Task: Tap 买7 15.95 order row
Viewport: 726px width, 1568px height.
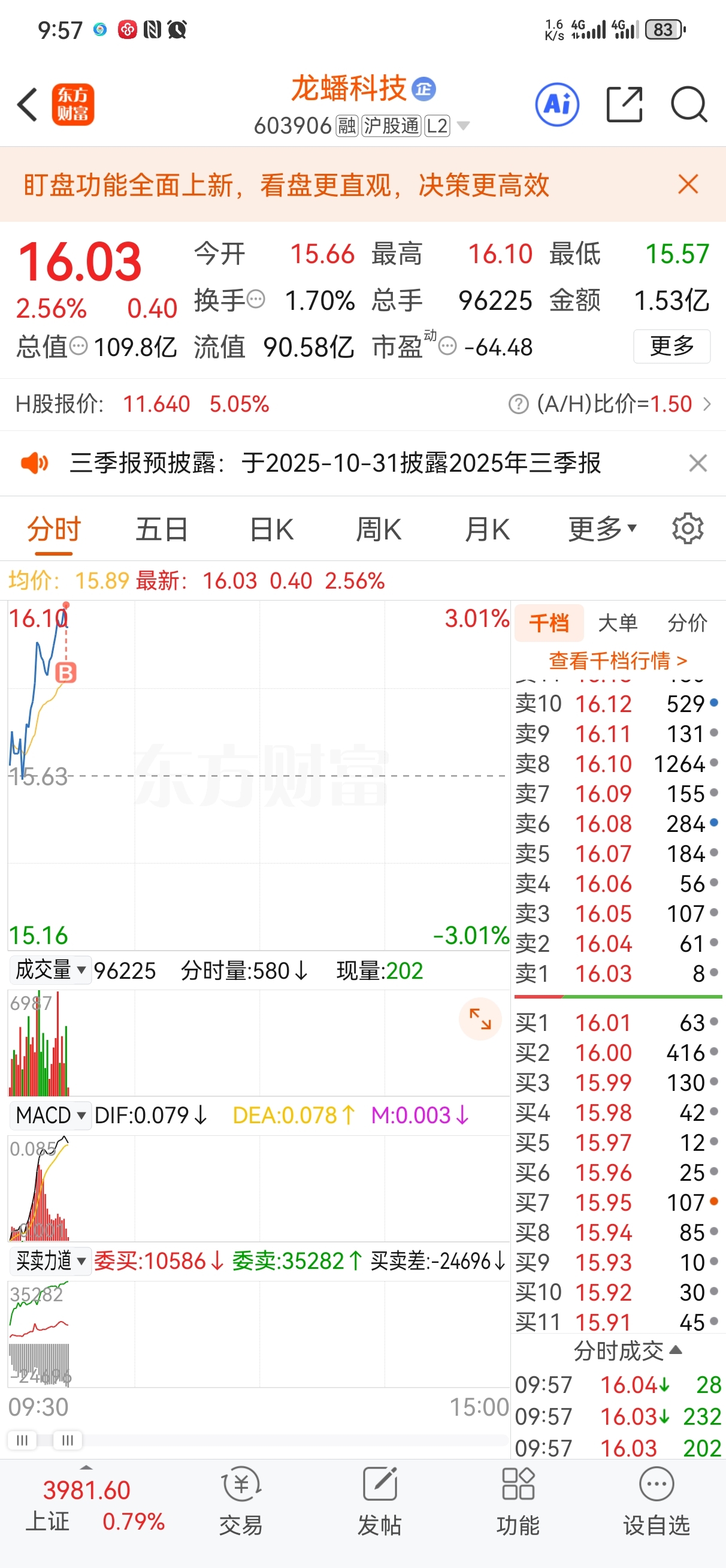Action: [618, 1202]
